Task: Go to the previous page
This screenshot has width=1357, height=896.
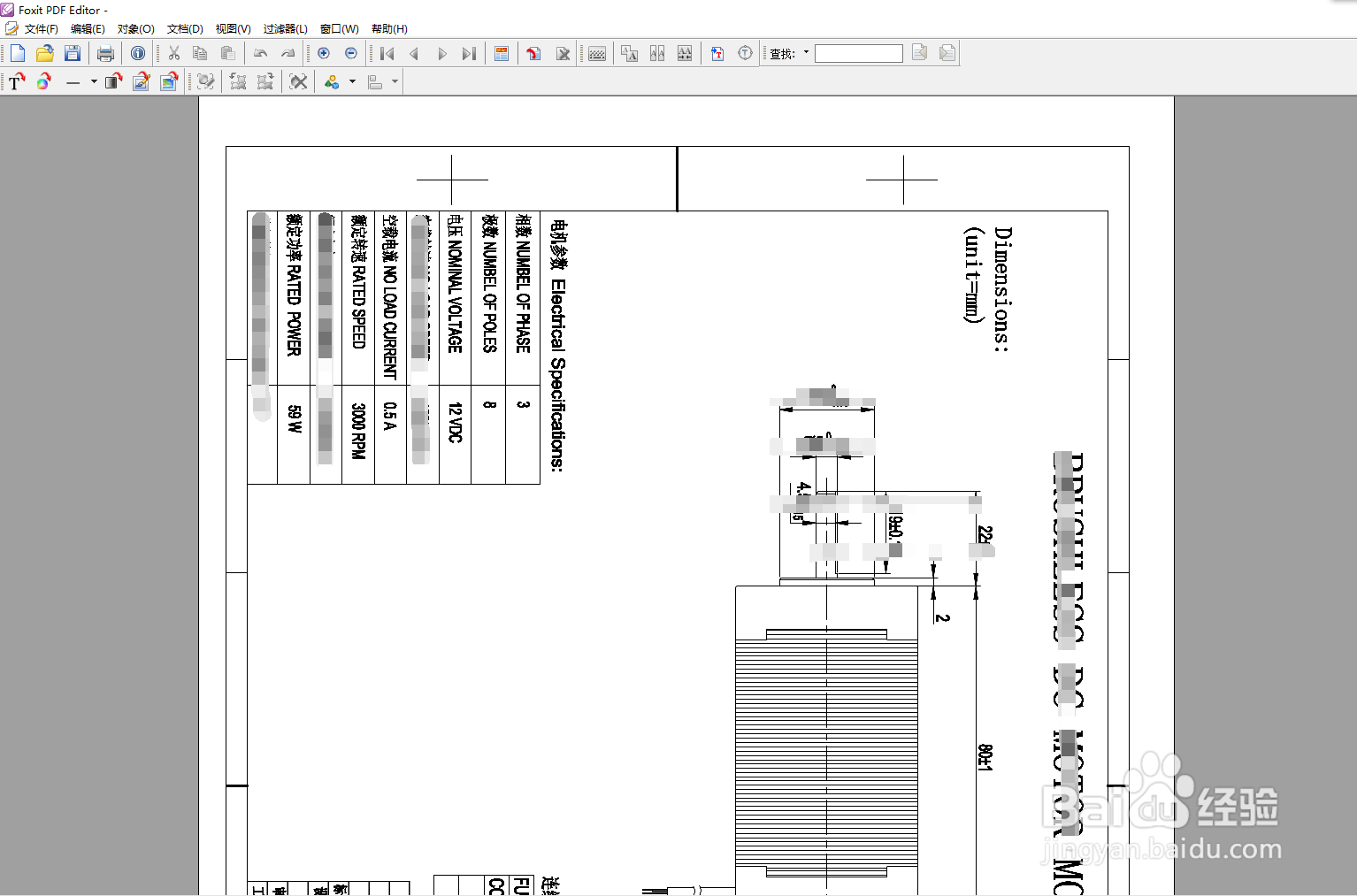Action: (x=414, y=53)
